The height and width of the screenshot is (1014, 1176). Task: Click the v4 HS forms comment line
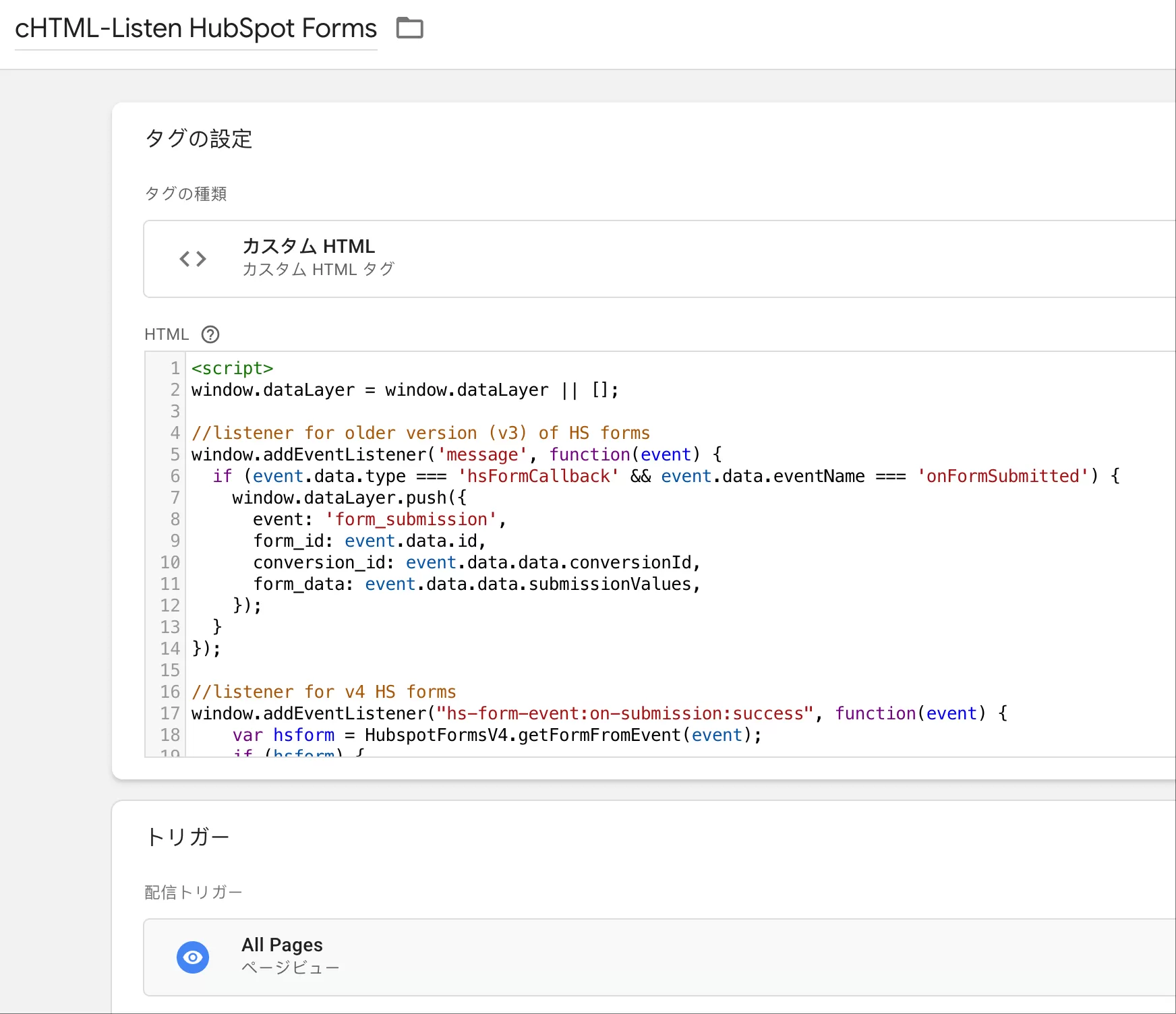coord(324,692)
